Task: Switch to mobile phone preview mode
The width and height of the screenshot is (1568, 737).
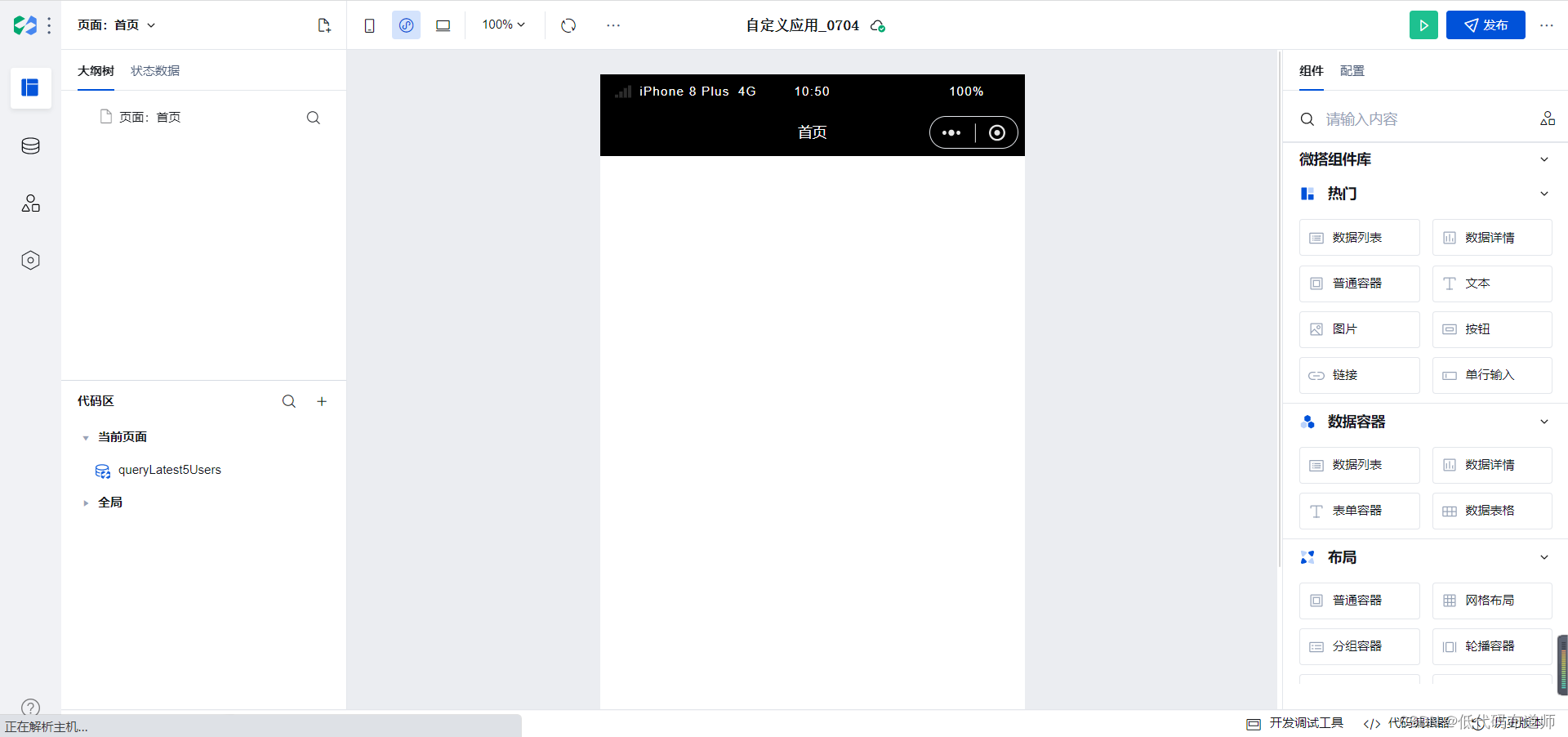Action: [x=369, y=25]
